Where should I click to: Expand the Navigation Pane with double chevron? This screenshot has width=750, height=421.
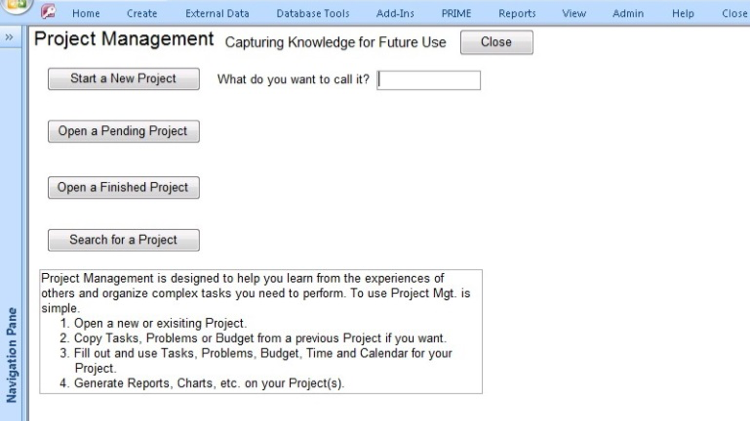(10, 35)
